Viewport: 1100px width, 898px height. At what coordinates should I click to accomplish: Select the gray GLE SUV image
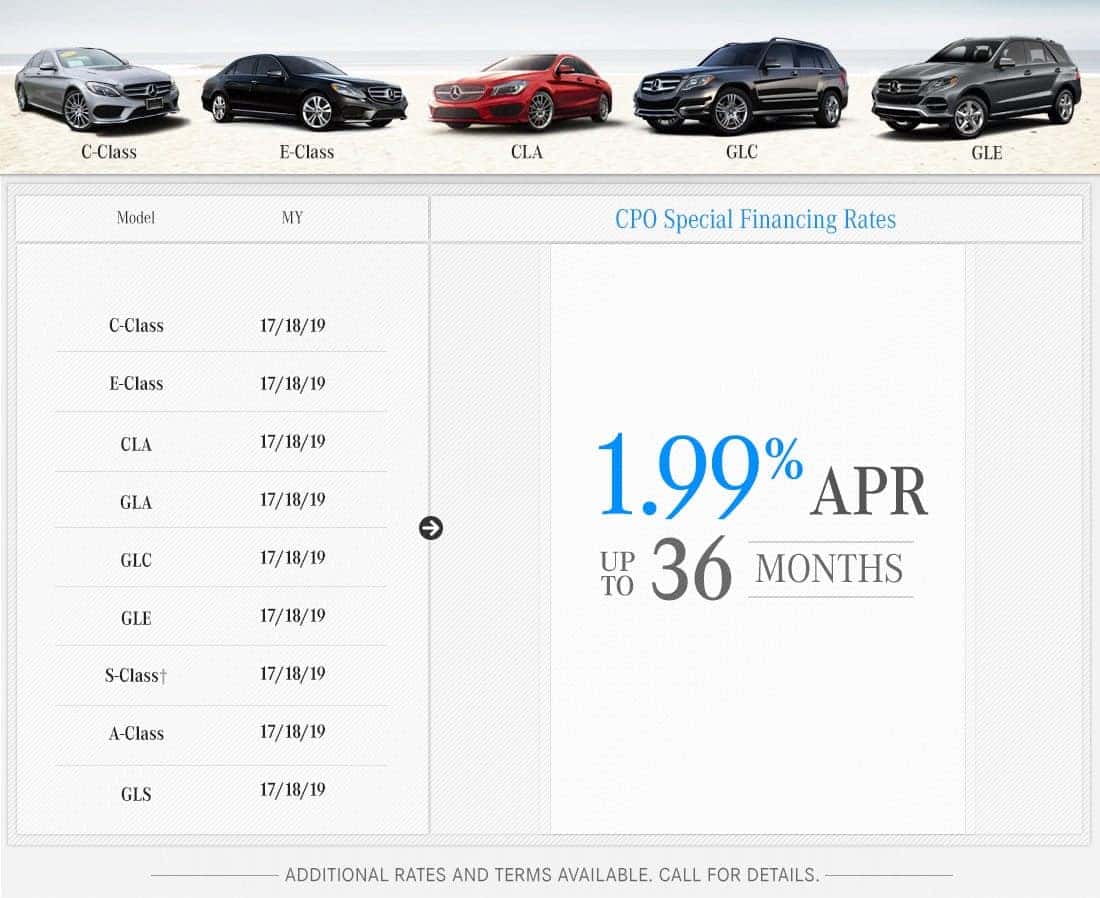click(976, 87)
